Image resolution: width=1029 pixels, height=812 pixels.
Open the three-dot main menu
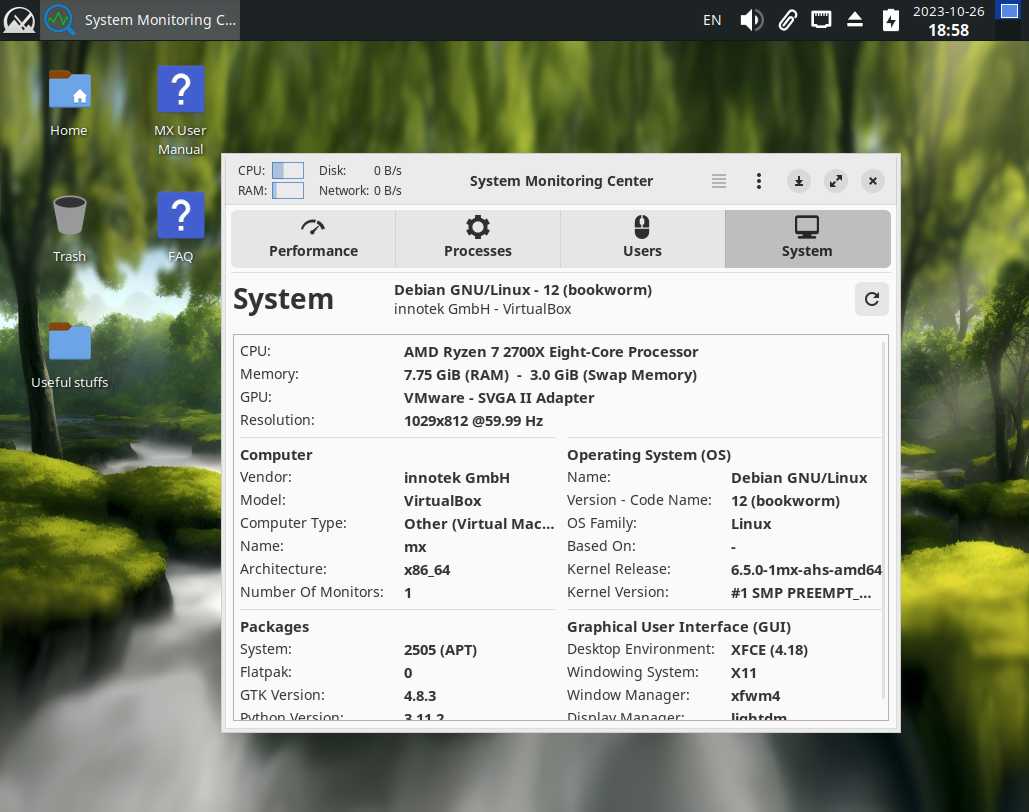tap(759, 181)
